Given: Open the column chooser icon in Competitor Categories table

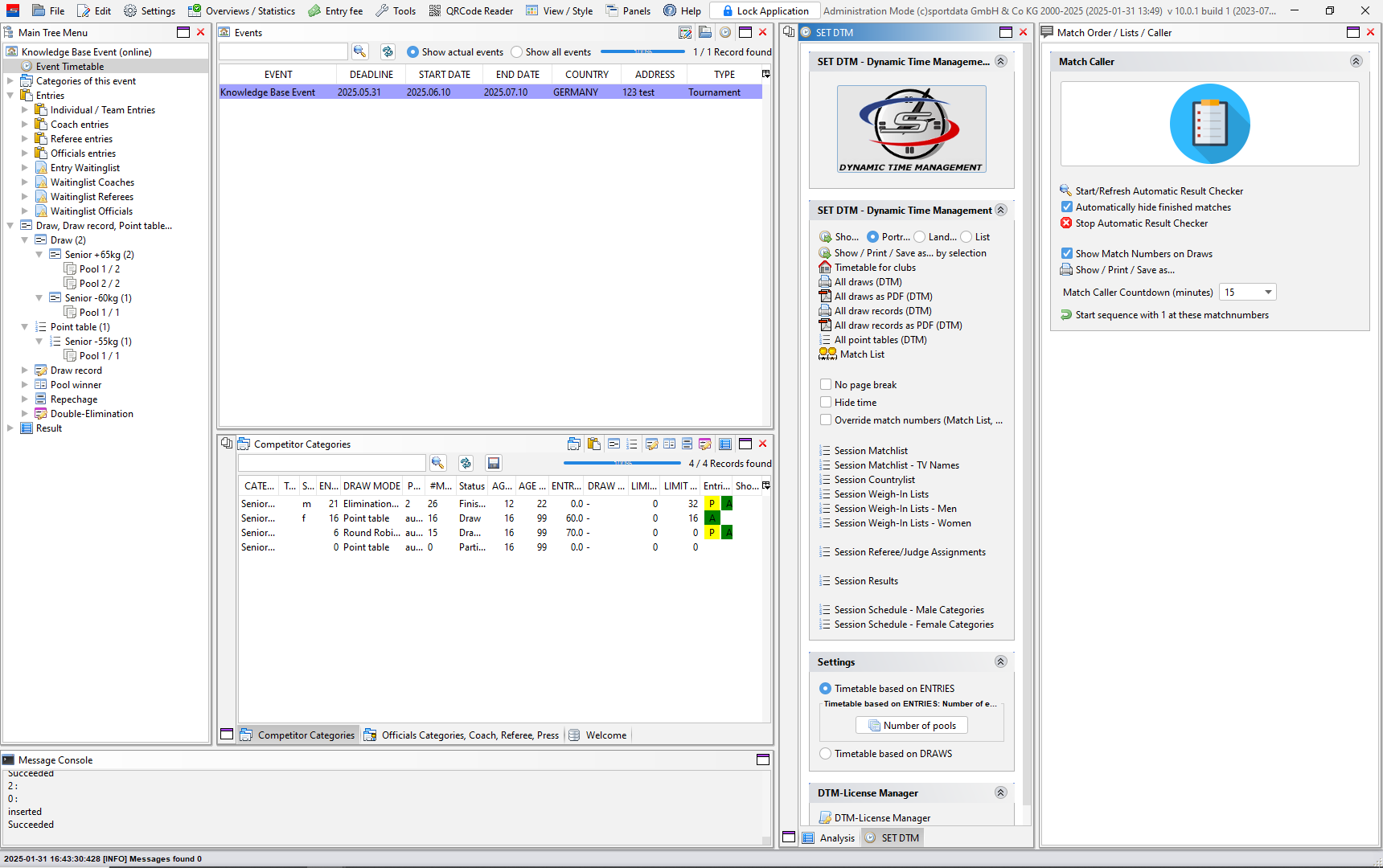Looking at the screenshot, I should click(765, 485).
